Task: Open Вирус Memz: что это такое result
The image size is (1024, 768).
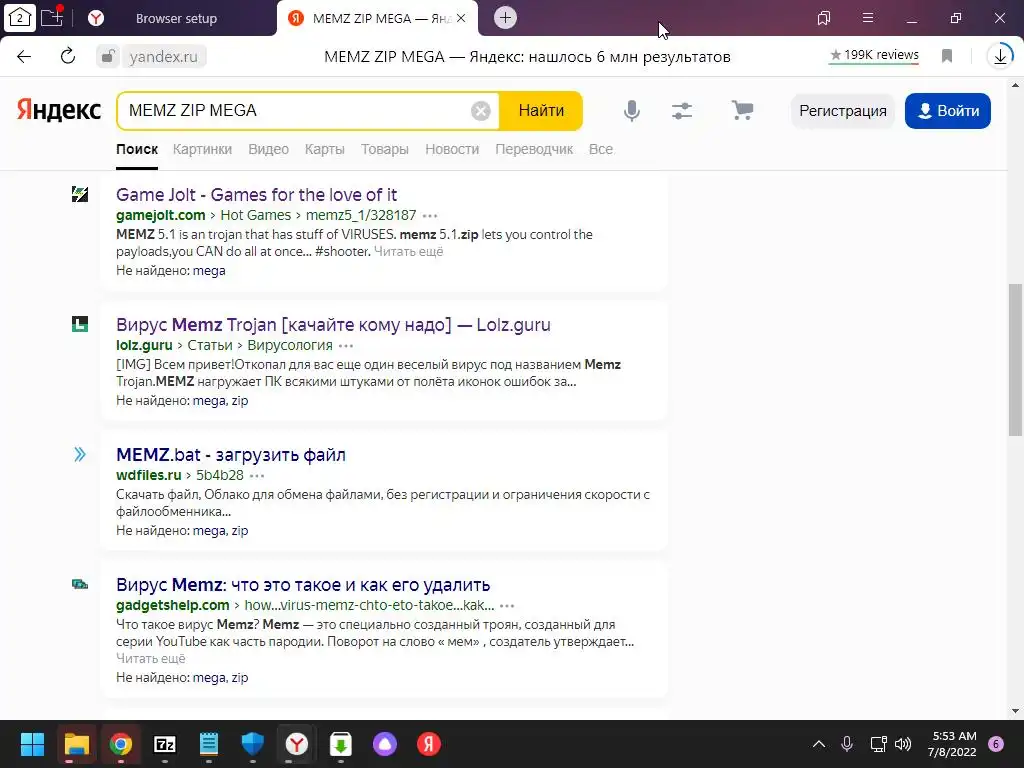Action: pyautogui.click(x=303, y=584)
